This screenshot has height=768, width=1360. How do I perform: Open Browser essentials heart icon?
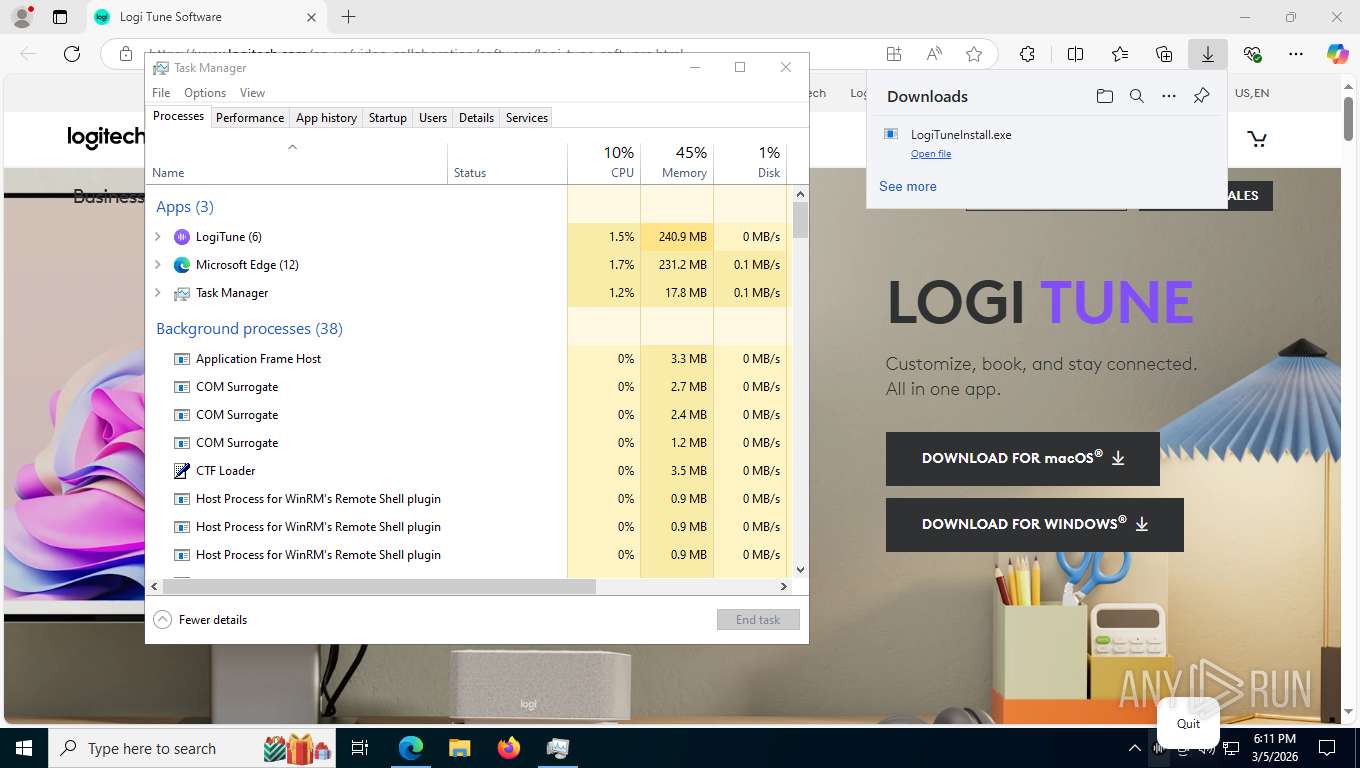(1252, 54)
